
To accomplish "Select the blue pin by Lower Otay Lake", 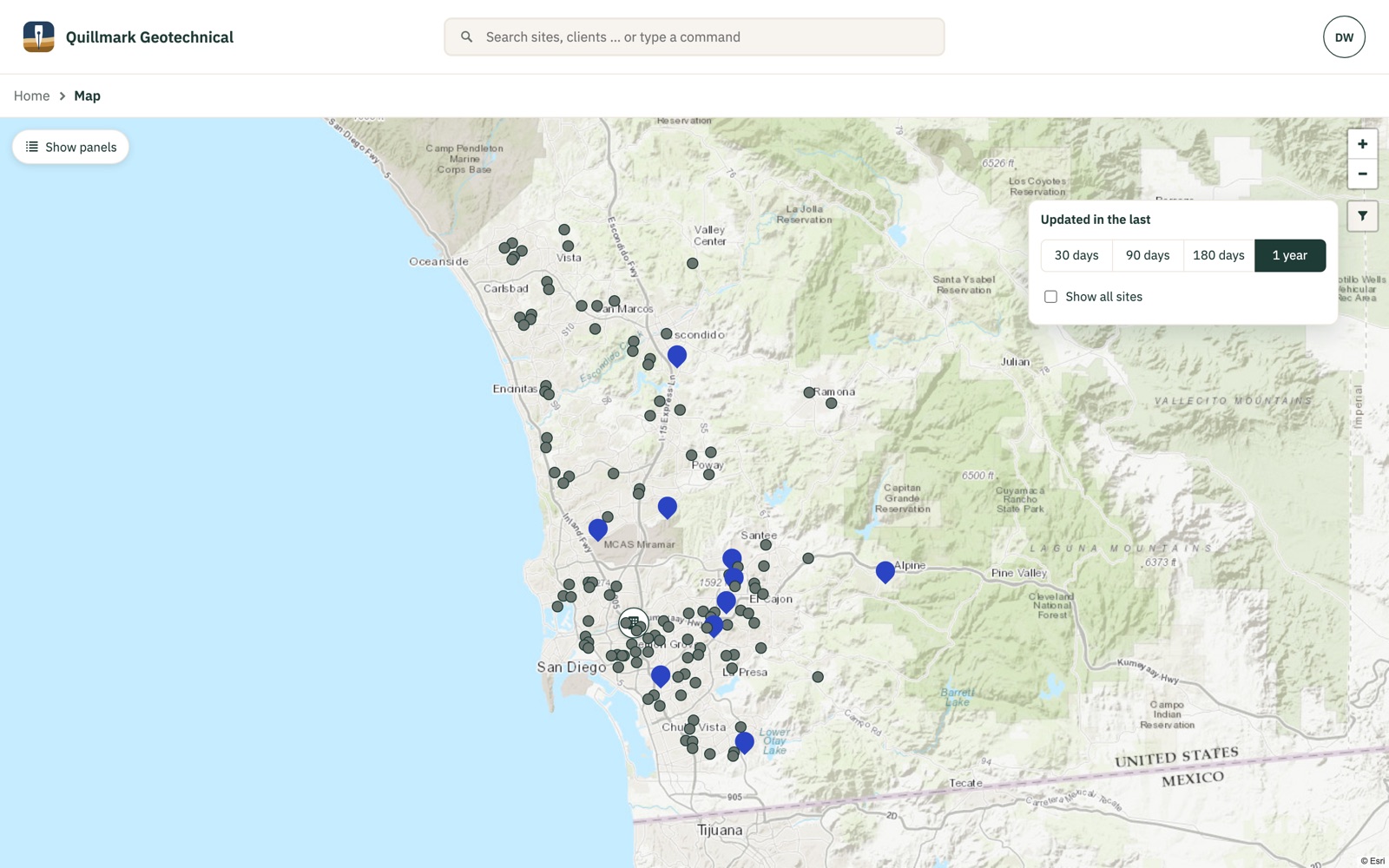I will [x=744, y=742].
